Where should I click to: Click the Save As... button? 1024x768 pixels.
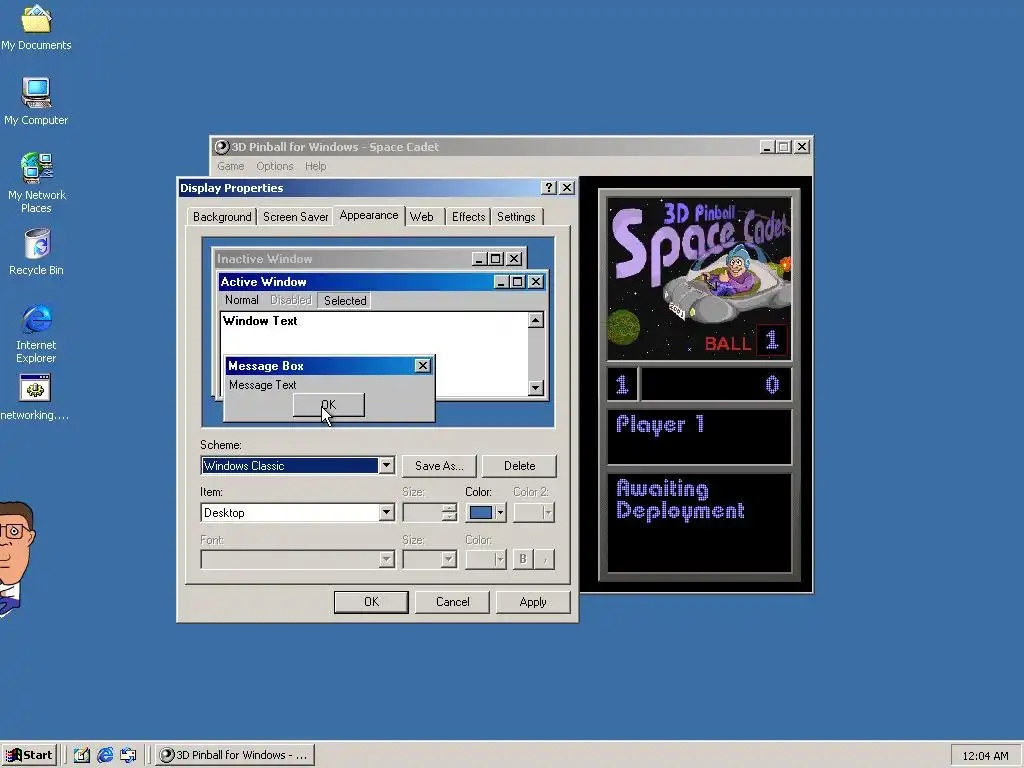pos(439,466)
